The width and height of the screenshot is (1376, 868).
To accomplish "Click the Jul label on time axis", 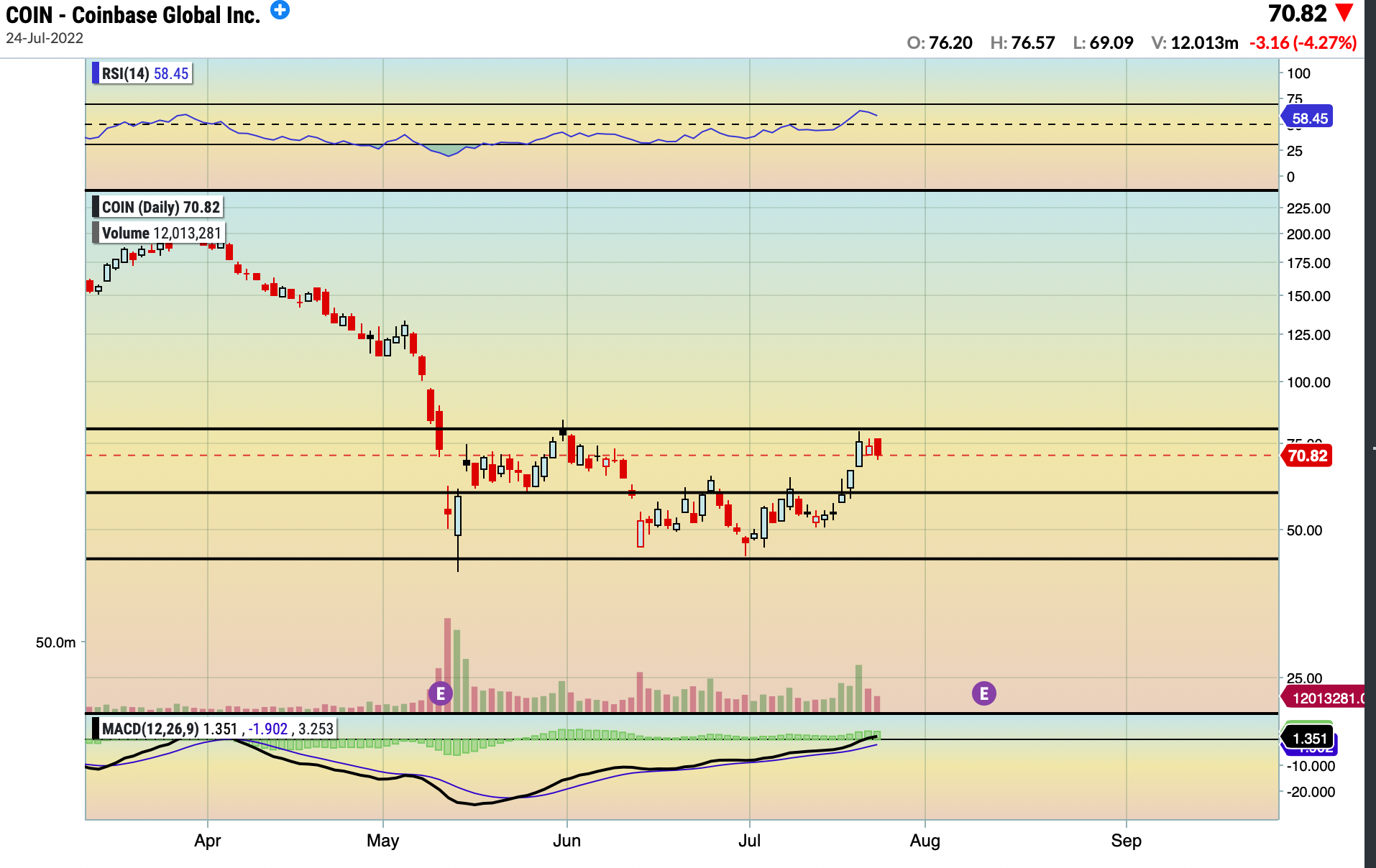I will [749, 841].
